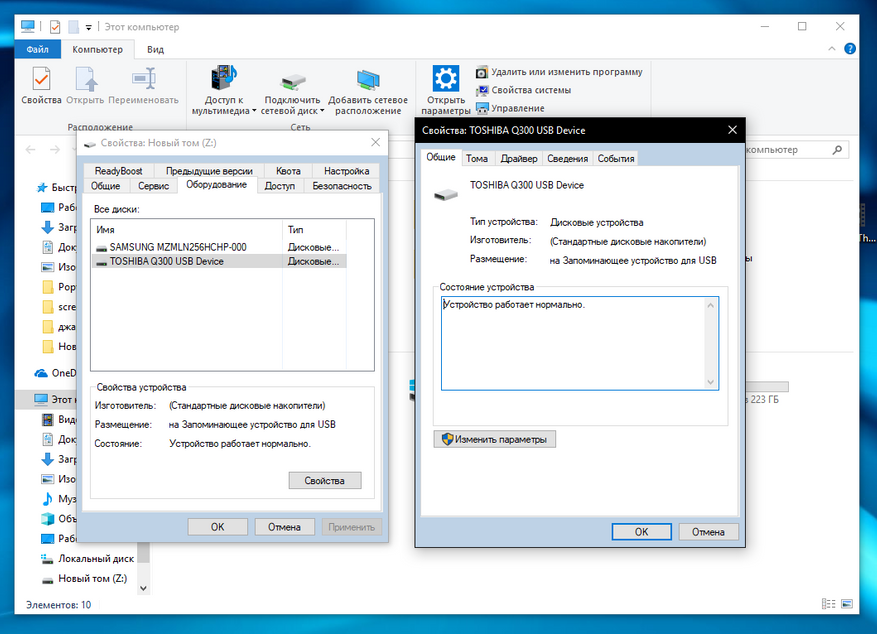Expand the Доступ к мультимедиа dropdown arrow

[x=254, y=111]
